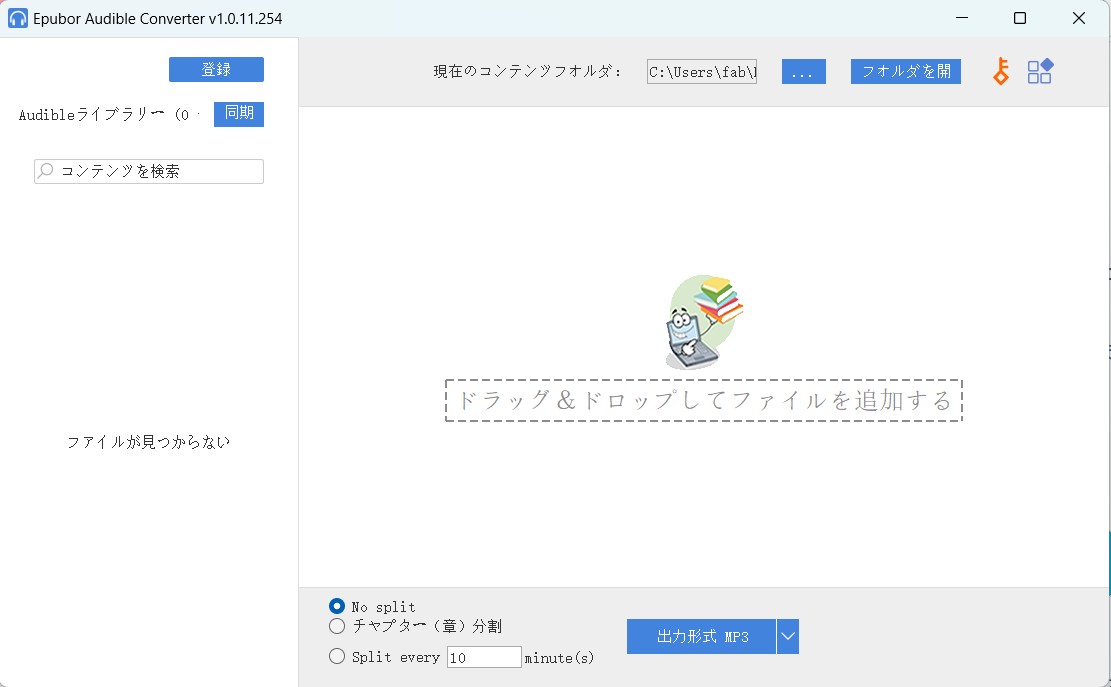This screenshot has height=687, width=1111.
Task: Click the フォルダを開 open folder button
Action: tap(906, 72)
